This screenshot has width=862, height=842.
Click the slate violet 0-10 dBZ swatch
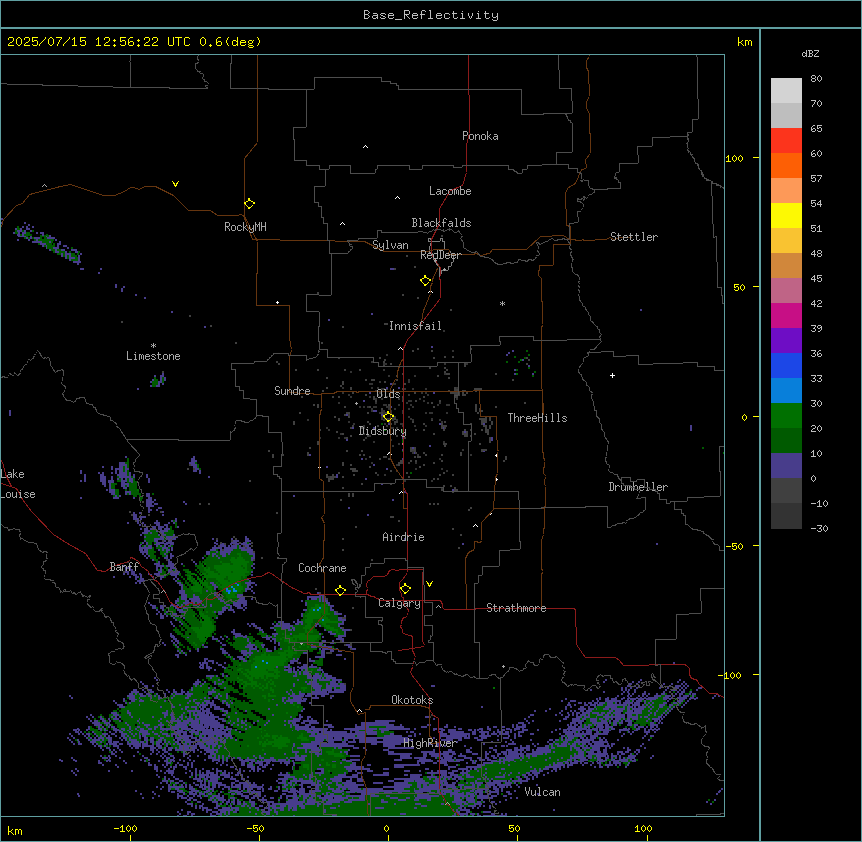tap(786, 466)
